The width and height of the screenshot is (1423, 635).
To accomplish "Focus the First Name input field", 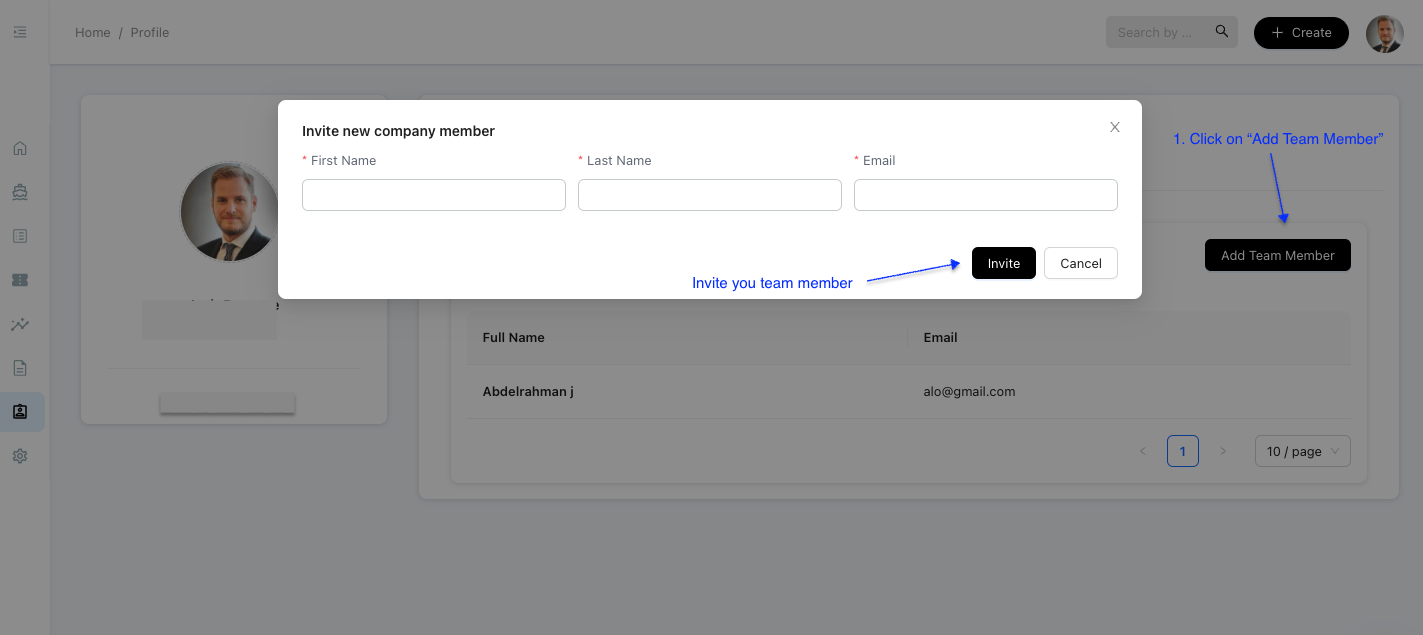I will pos(434,195).
